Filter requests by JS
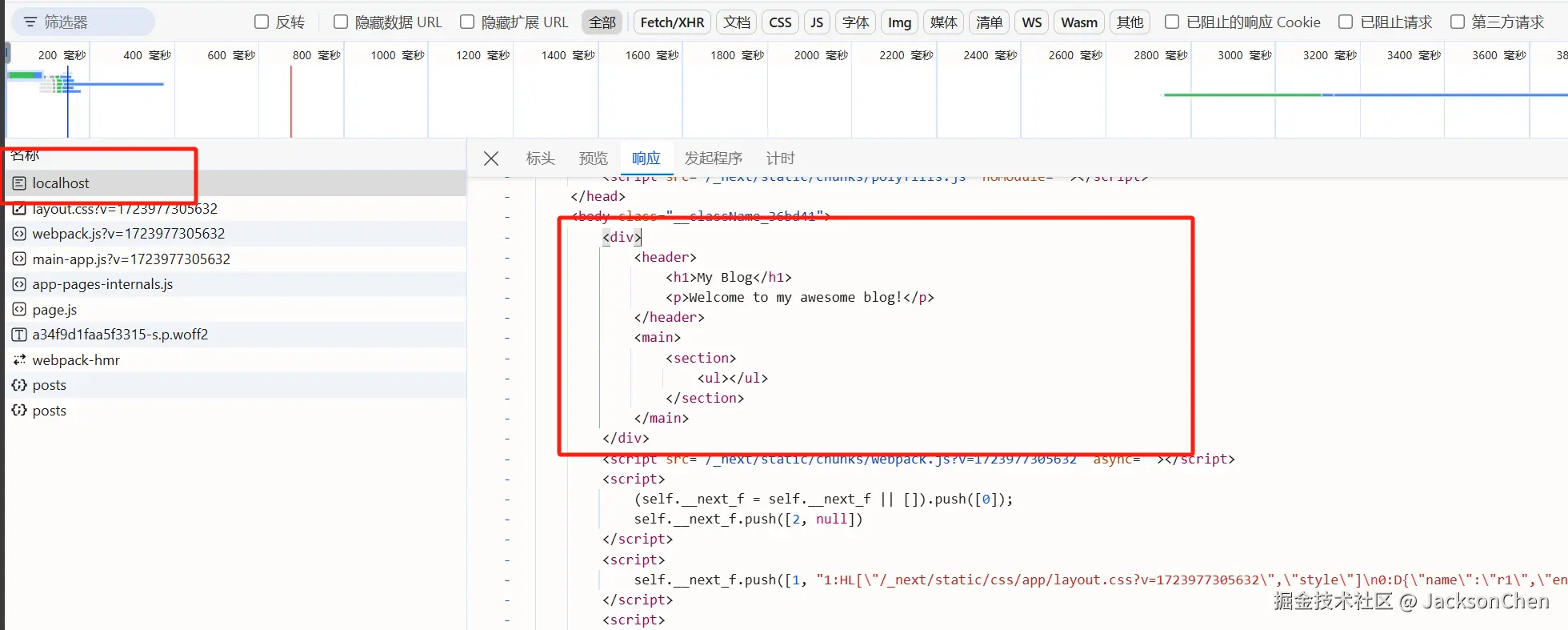The image size is (1568, 630). tap(817, 22)
